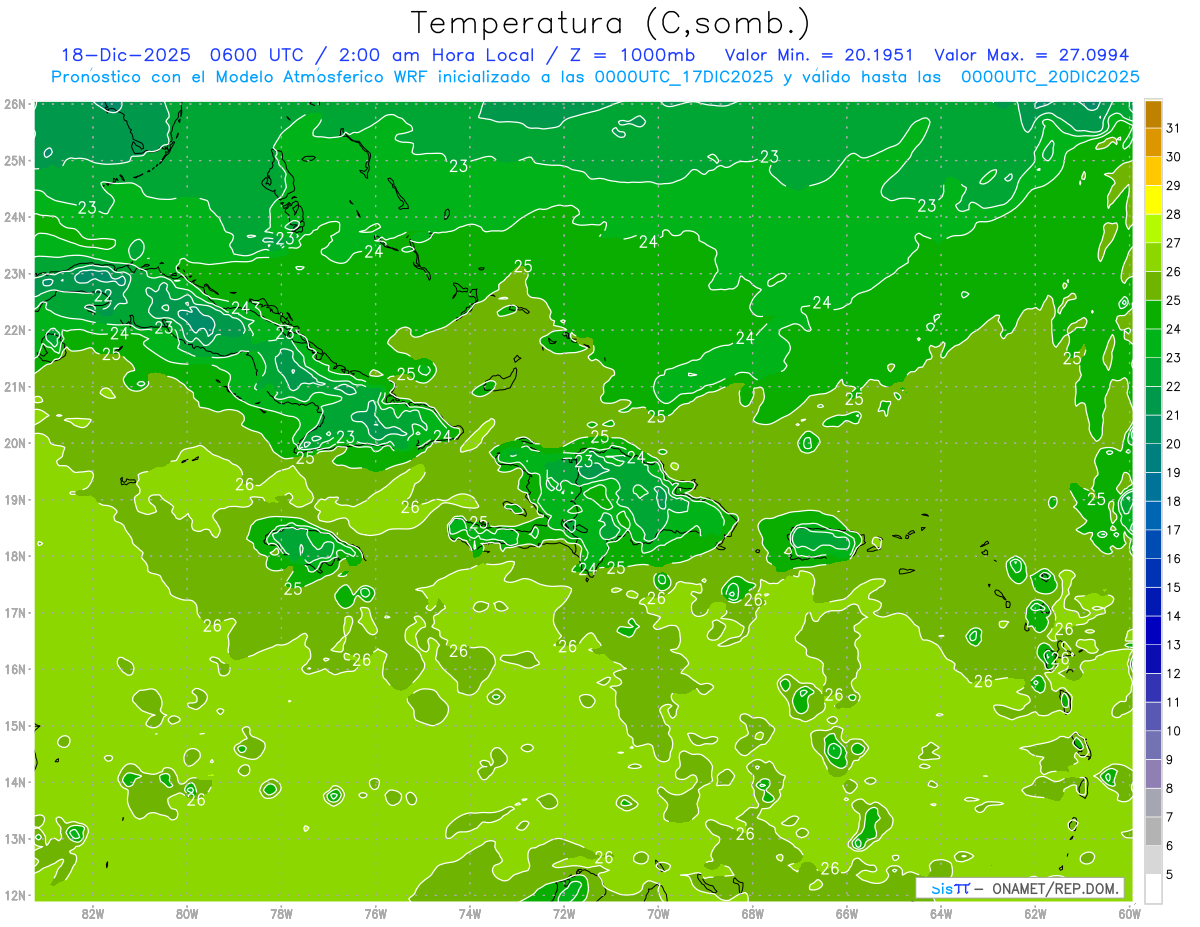The height and width of the screenshot is (927, 1200).
Task: Click the '0000UTC_20DIC2025' valid-until time
Action: (x=1049, y=76)
